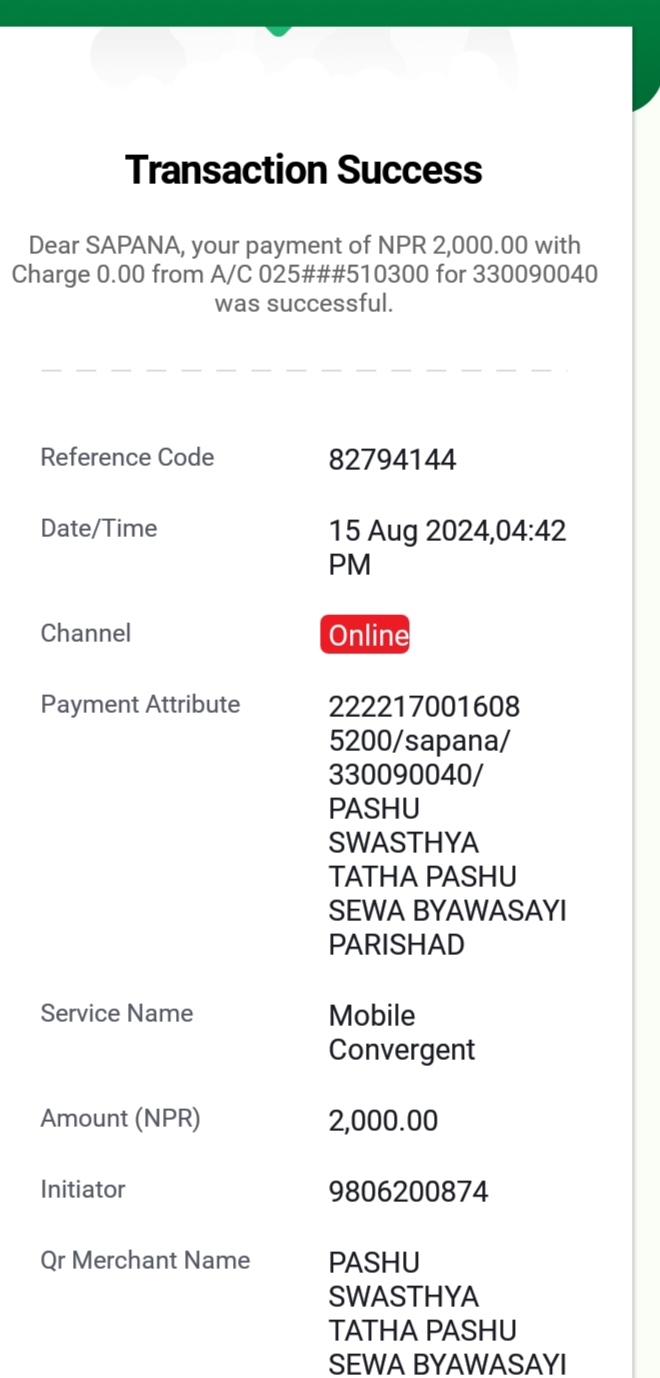Click the Payment Attribute label
This screenshot has height=1378, width=660.
pos(140,704)
